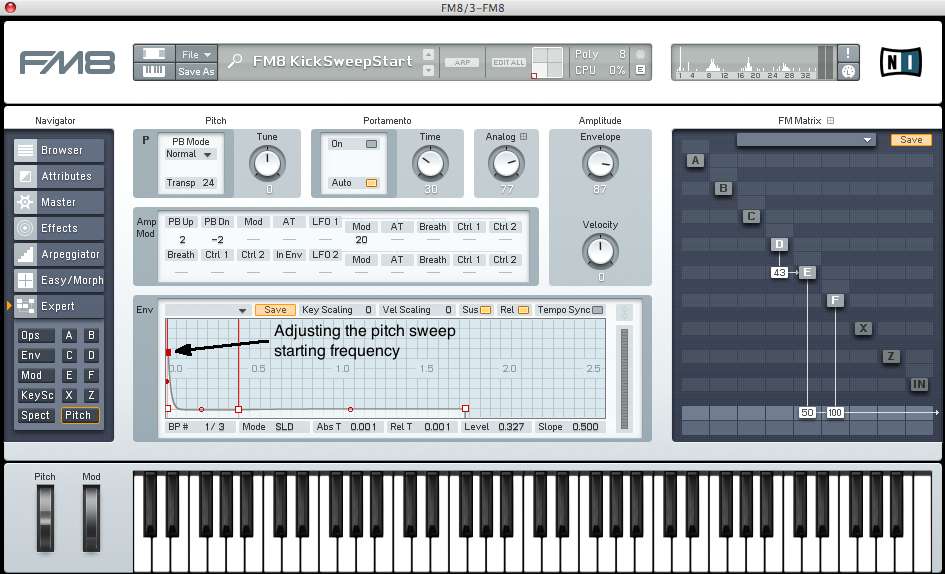Image resolution: width=945 pixels, height=574 pixels.
Task: Open the Spect expert tab
Action: point(36,415)
